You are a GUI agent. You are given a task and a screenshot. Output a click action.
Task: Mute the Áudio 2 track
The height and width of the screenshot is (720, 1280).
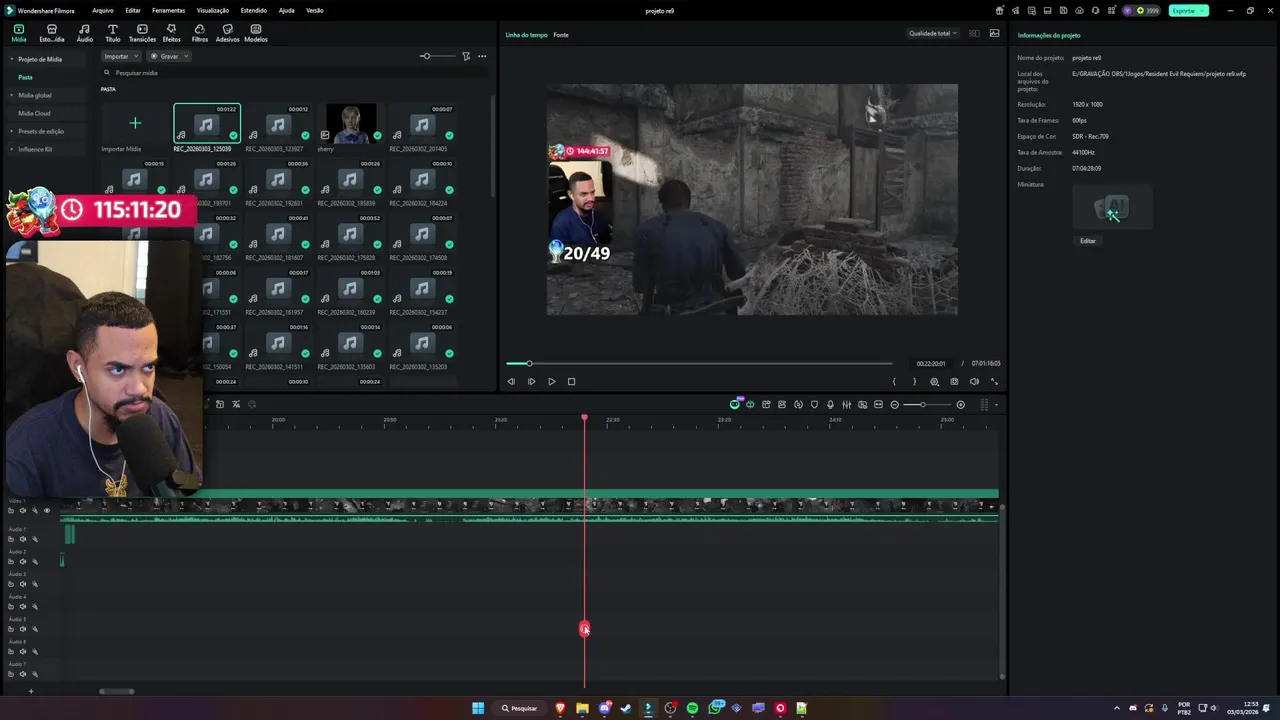(x=23, y=561)
